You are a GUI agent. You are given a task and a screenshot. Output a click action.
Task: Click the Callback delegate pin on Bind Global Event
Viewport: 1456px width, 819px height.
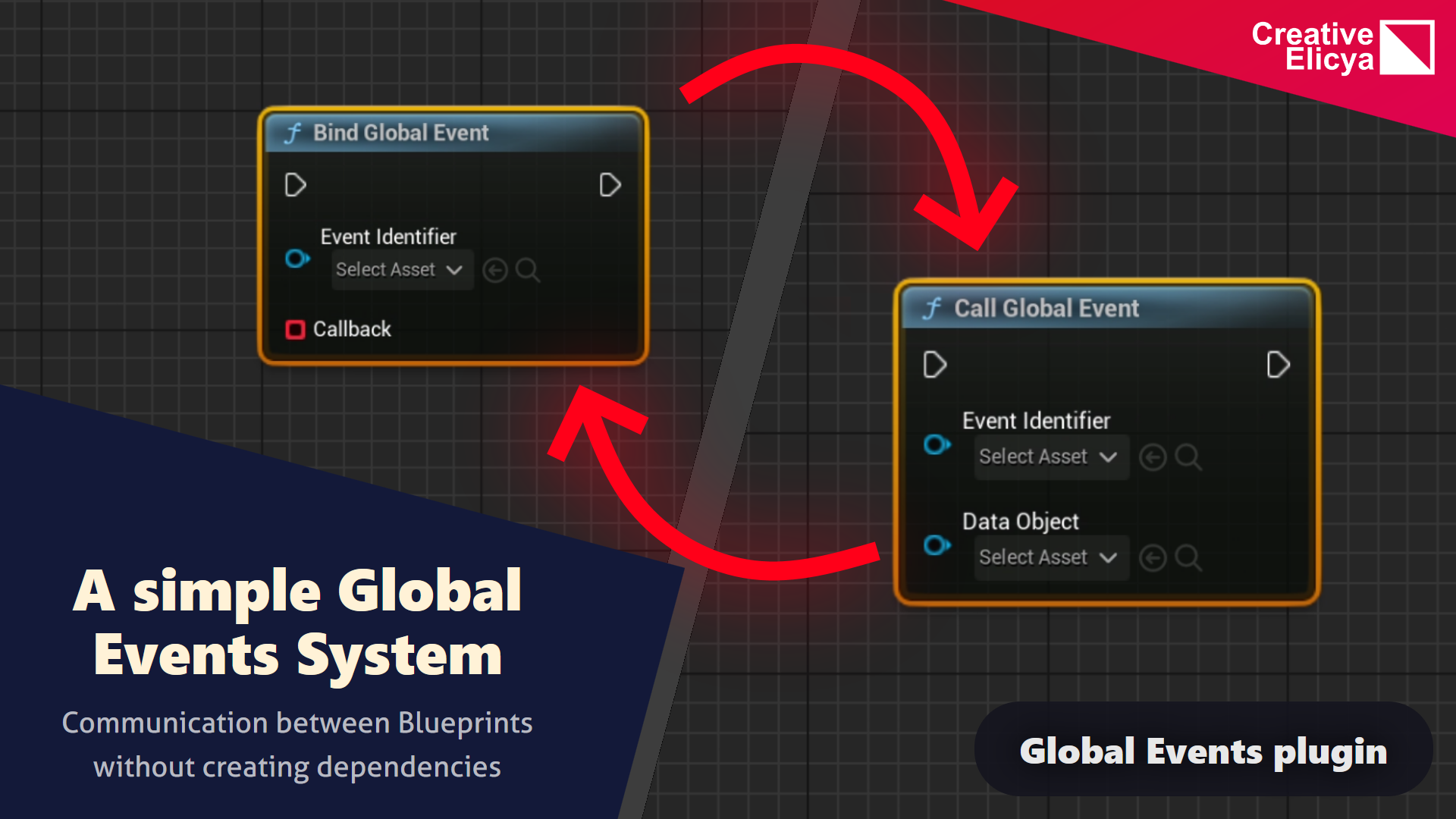click(x=295, y=329)
